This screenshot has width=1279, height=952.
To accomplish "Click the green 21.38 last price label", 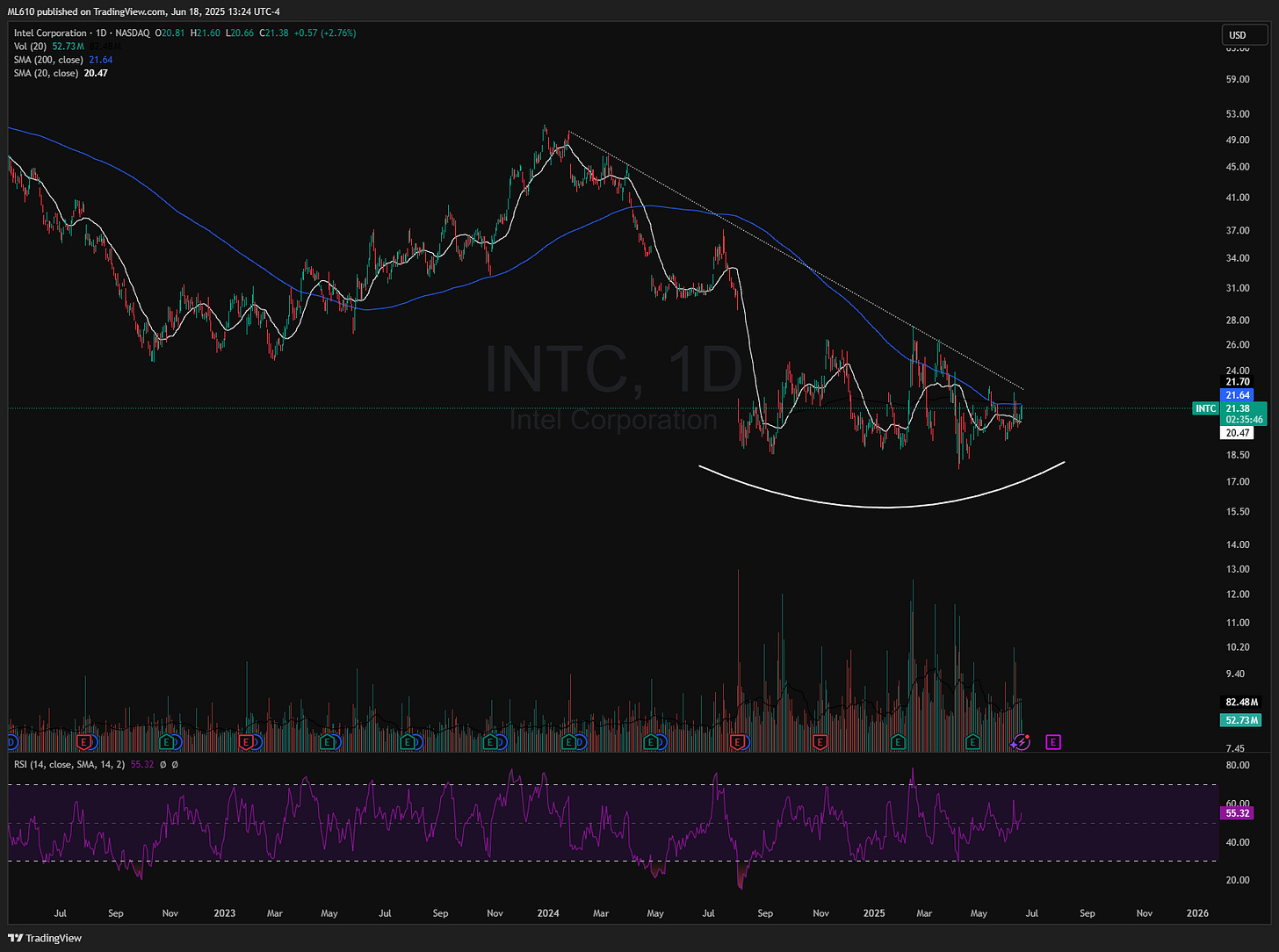I will [x=1239, y=408].
